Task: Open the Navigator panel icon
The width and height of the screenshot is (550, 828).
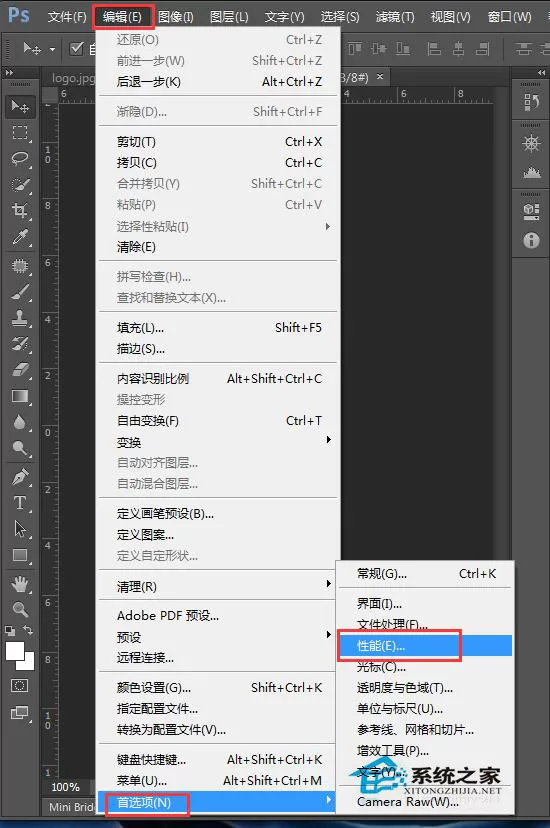Action: point(531,144)
